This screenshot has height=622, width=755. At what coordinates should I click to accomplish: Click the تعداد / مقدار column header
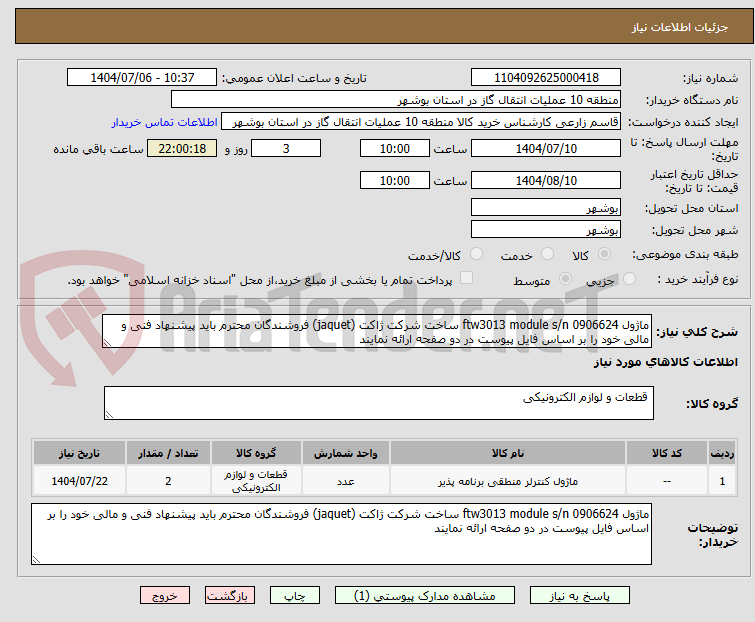168,453
